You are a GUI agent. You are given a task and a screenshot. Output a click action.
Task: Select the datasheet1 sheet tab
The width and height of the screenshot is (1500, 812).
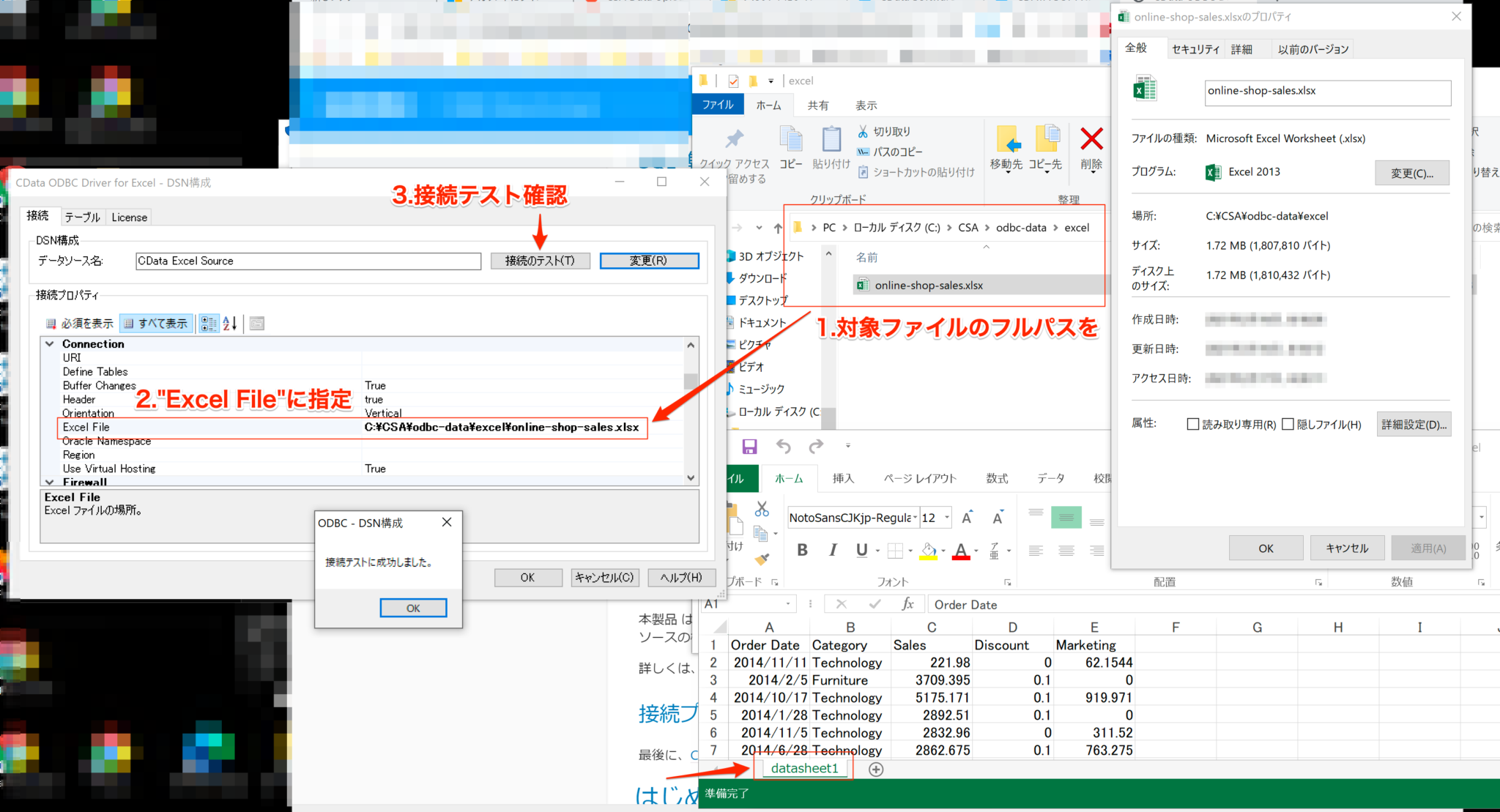(803, 768)
